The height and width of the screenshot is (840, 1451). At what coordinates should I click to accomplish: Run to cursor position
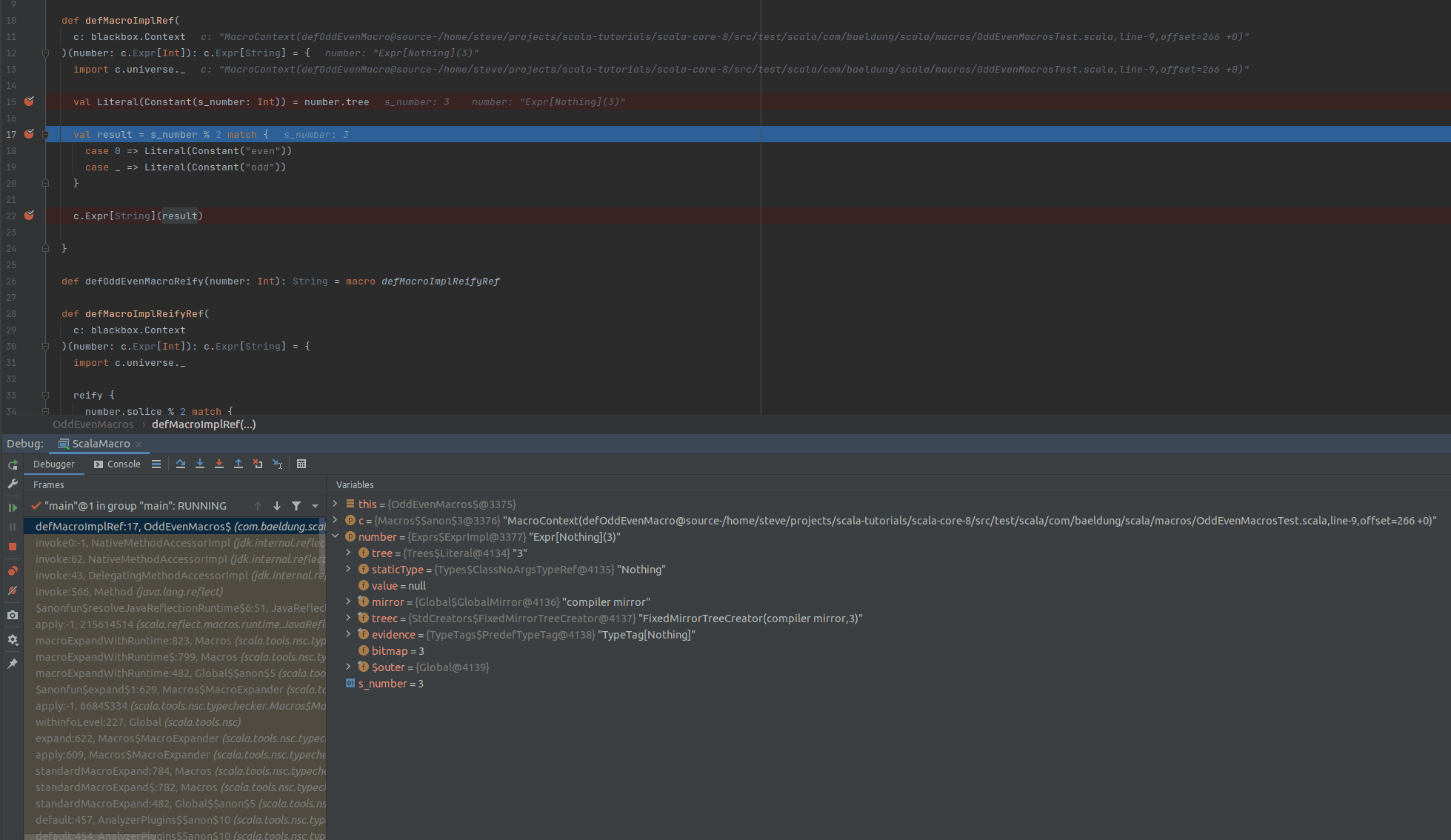click(277, 464)
